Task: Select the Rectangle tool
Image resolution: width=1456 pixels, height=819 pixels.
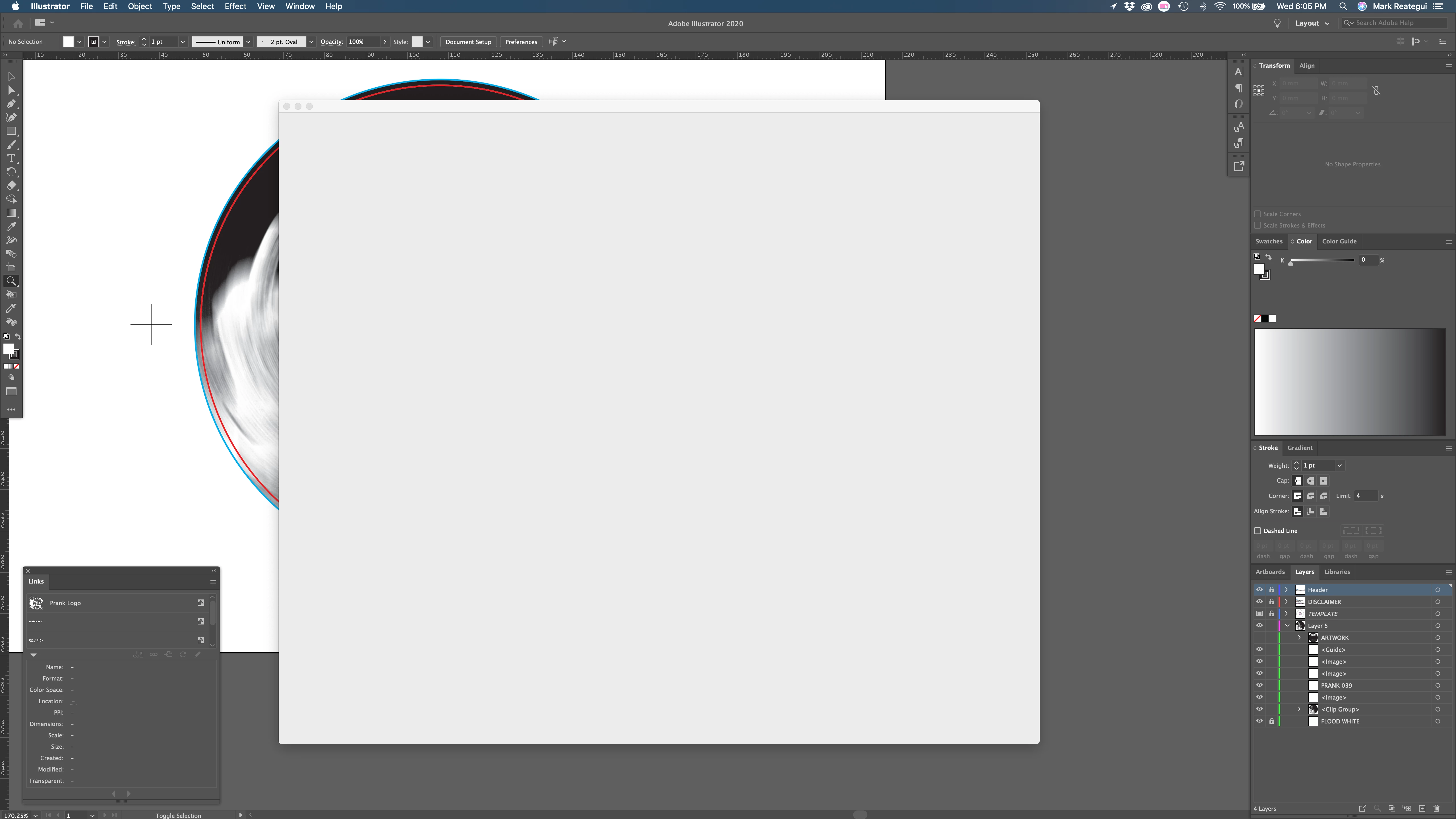Action: [x=11, y=131]
